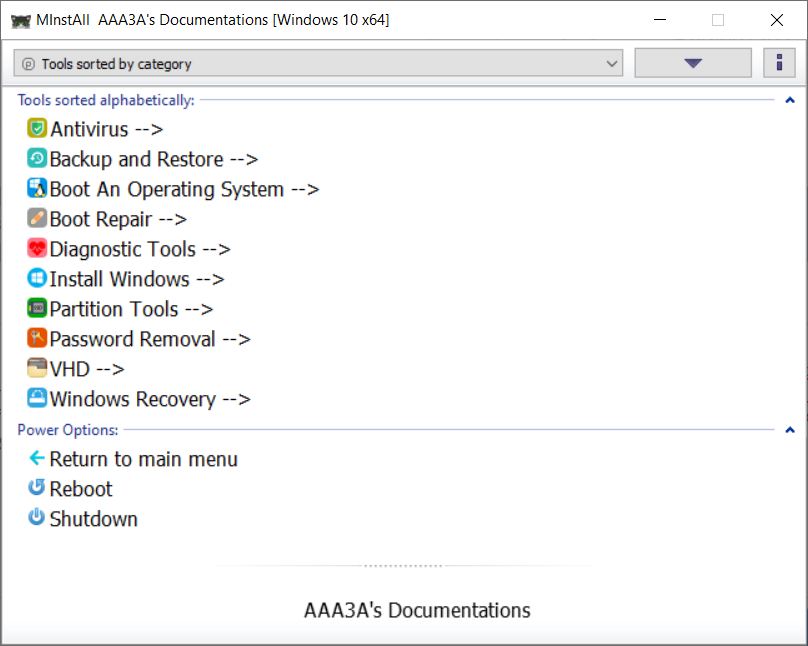Viewport: 808px width, 646px height.
Task: Collapse the Power Options section
Action: point(789,430)
